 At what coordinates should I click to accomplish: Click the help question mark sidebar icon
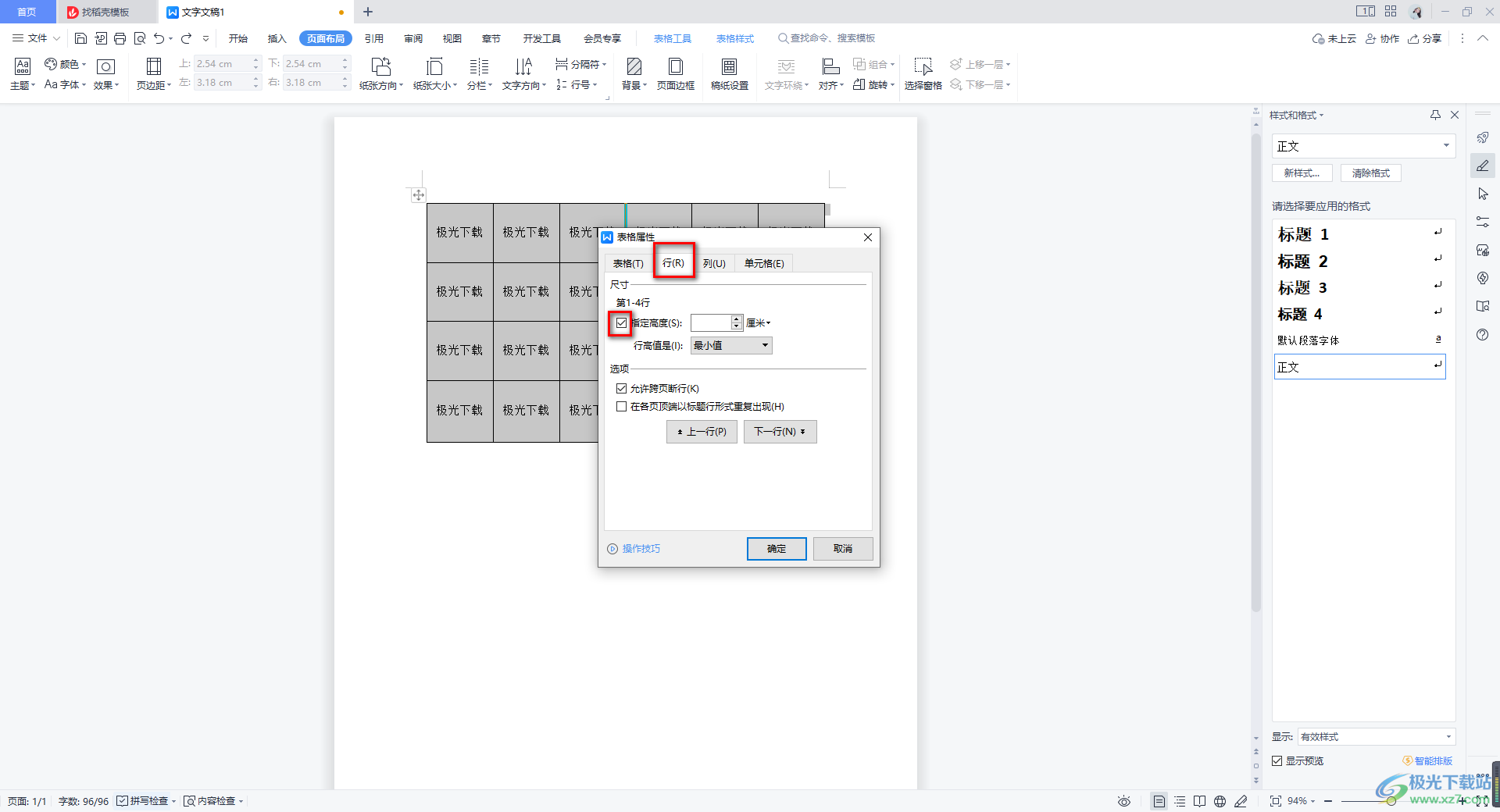click(x=1483, y=334)
